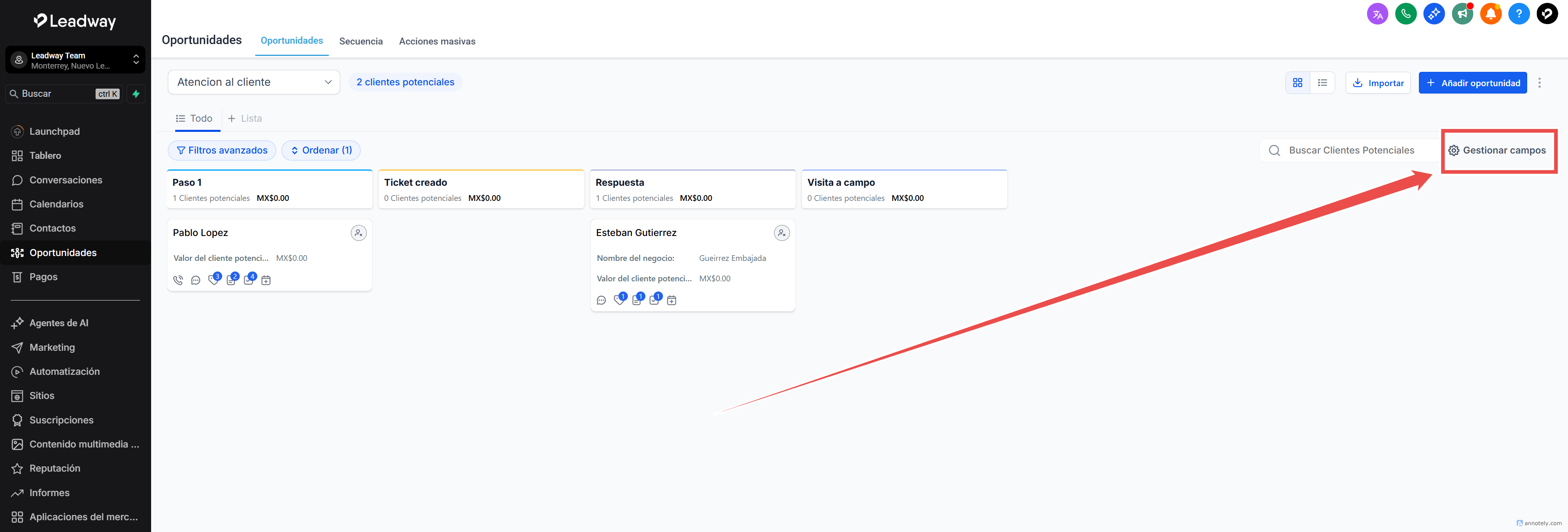Open the purple language translate icon
Screen dimensions: 1568x532
(x=1378, y=14)
